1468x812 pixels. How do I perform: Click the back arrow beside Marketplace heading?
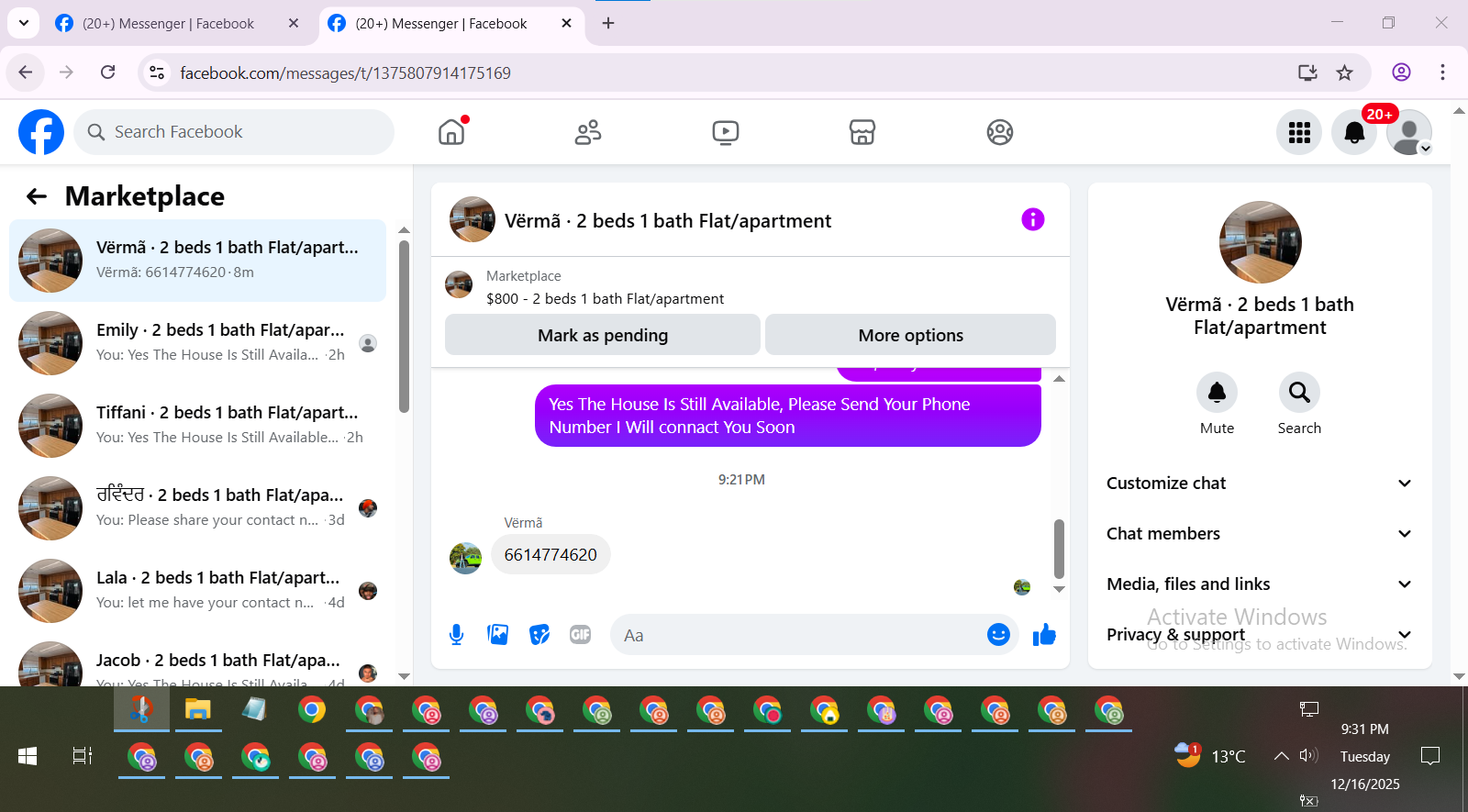[37, 196]
